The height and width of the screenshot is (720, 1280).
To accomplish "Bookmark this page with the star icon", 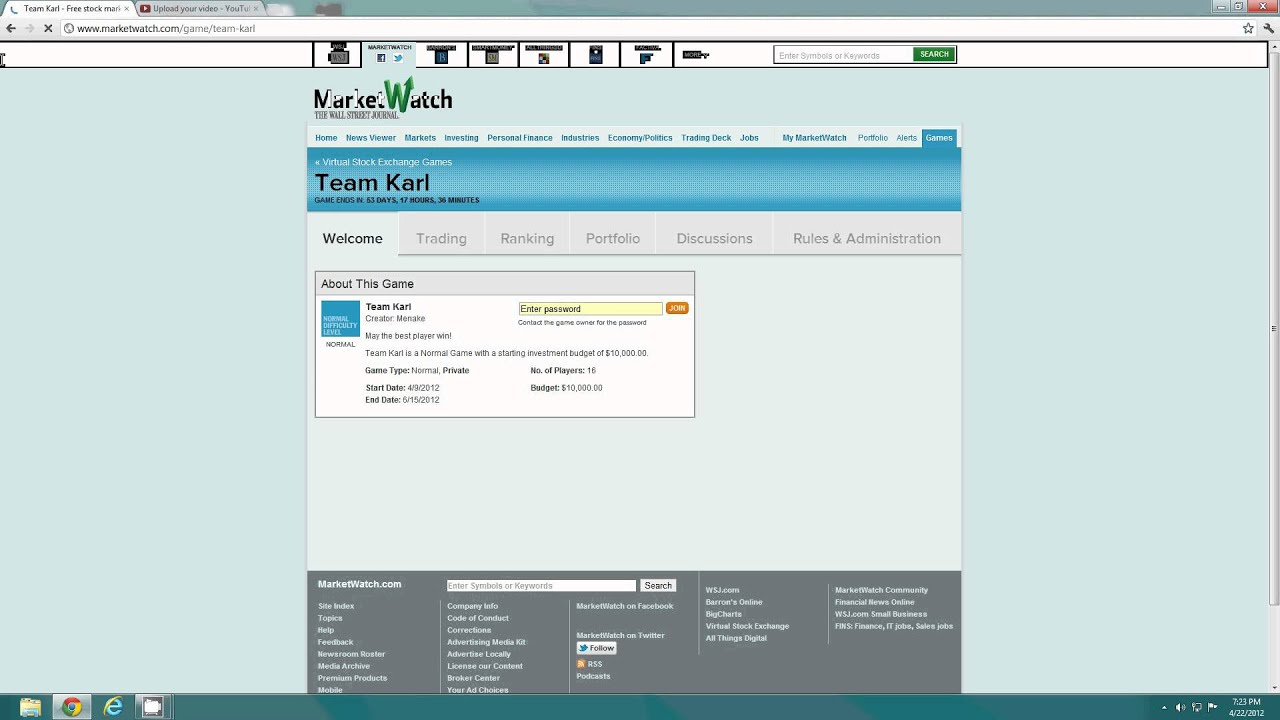I will tap(1248, 28).
